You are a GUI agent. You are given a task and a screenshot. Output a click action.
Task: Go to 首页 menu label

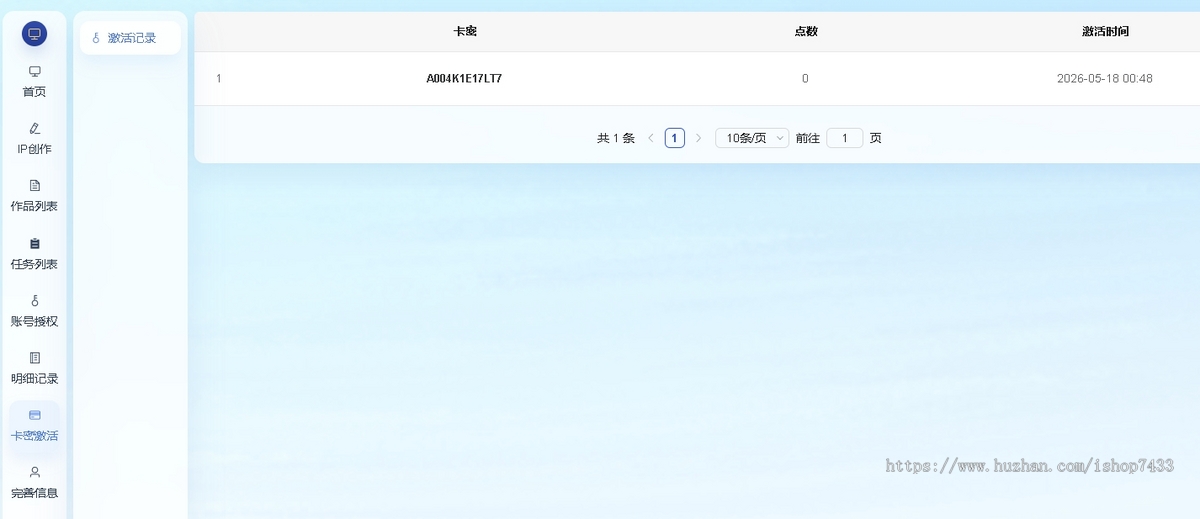35,92
